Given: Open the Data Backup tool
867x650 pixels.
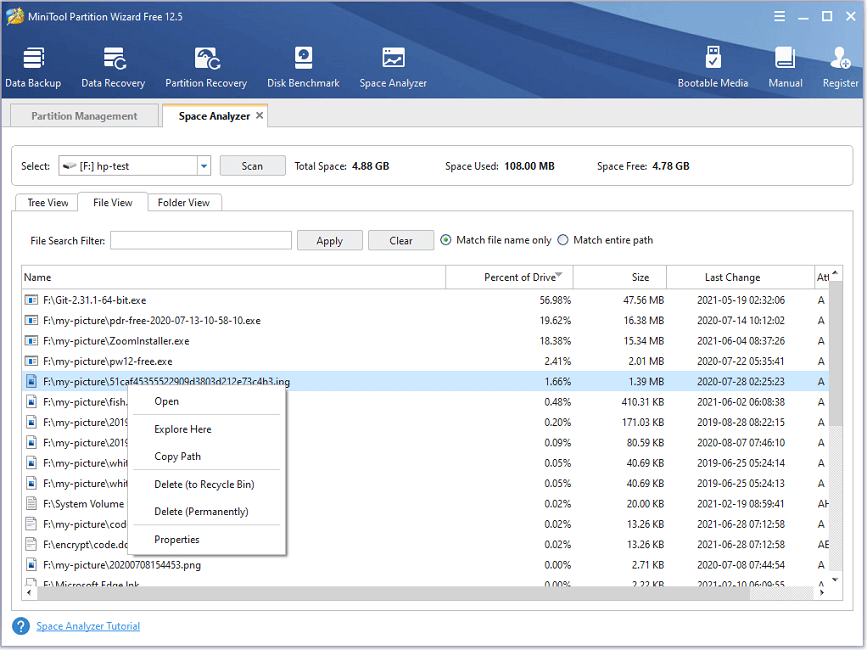Looking at the screenshot, I should pos(33,67).
